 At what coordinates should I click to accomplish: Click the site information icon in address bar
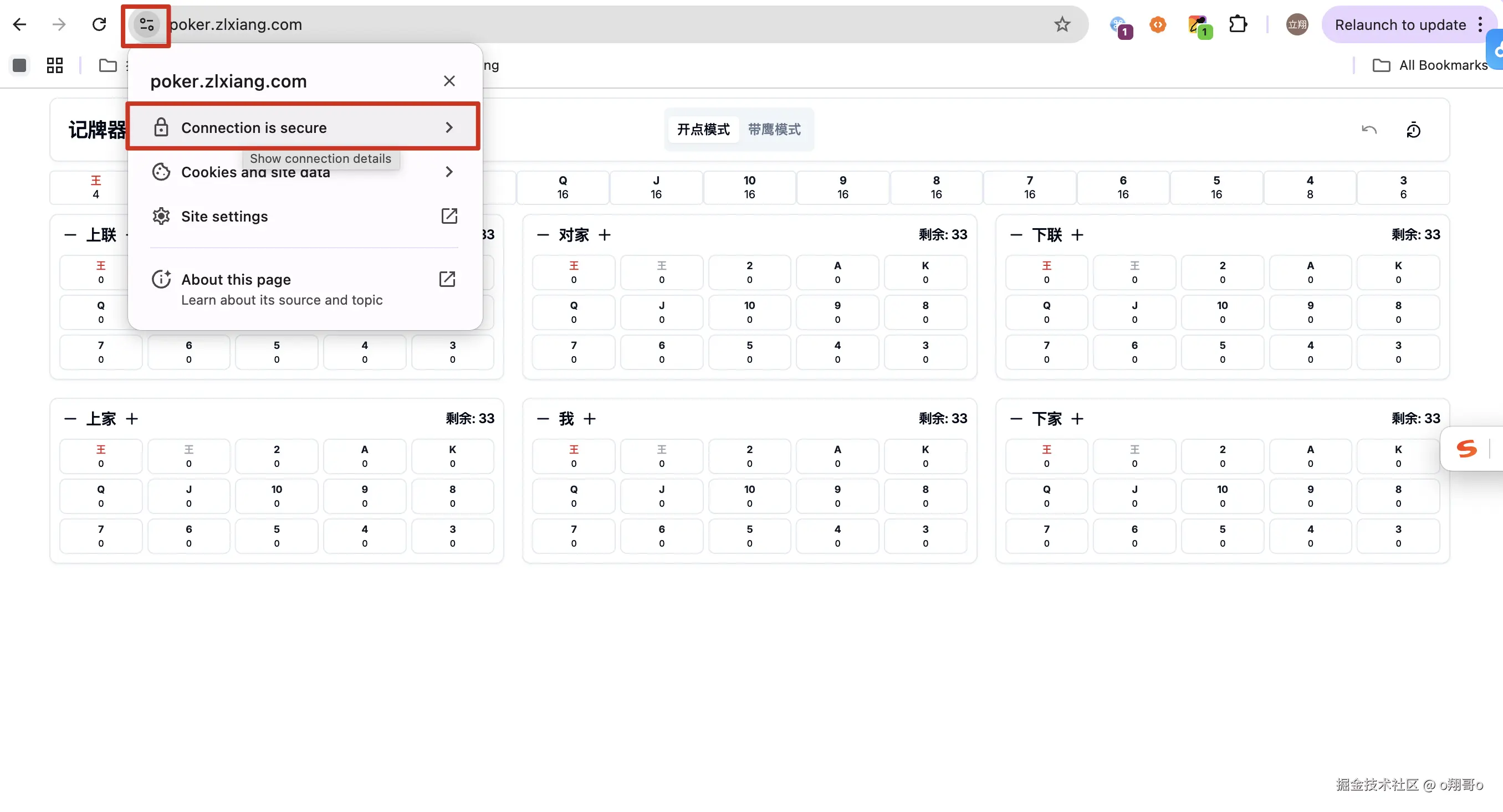pos(146,24)
